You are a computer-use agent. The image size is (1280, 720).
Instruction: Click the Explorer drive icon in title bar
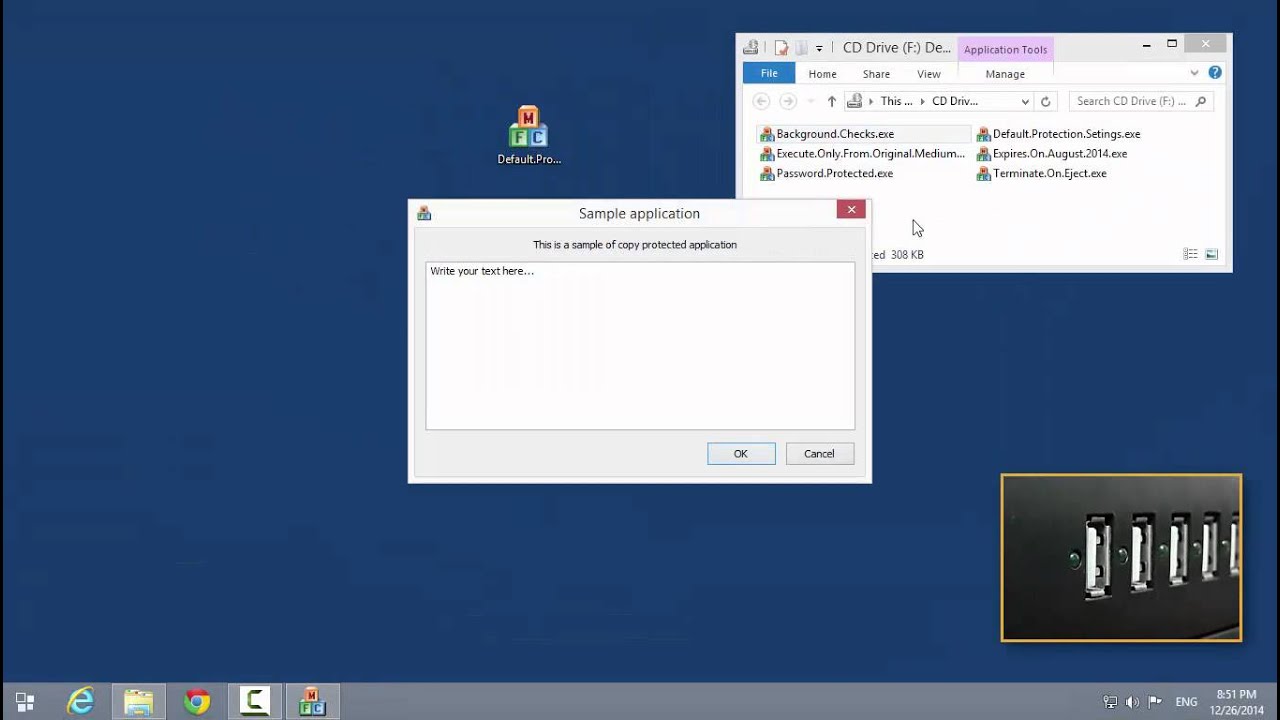coord(751,47)
